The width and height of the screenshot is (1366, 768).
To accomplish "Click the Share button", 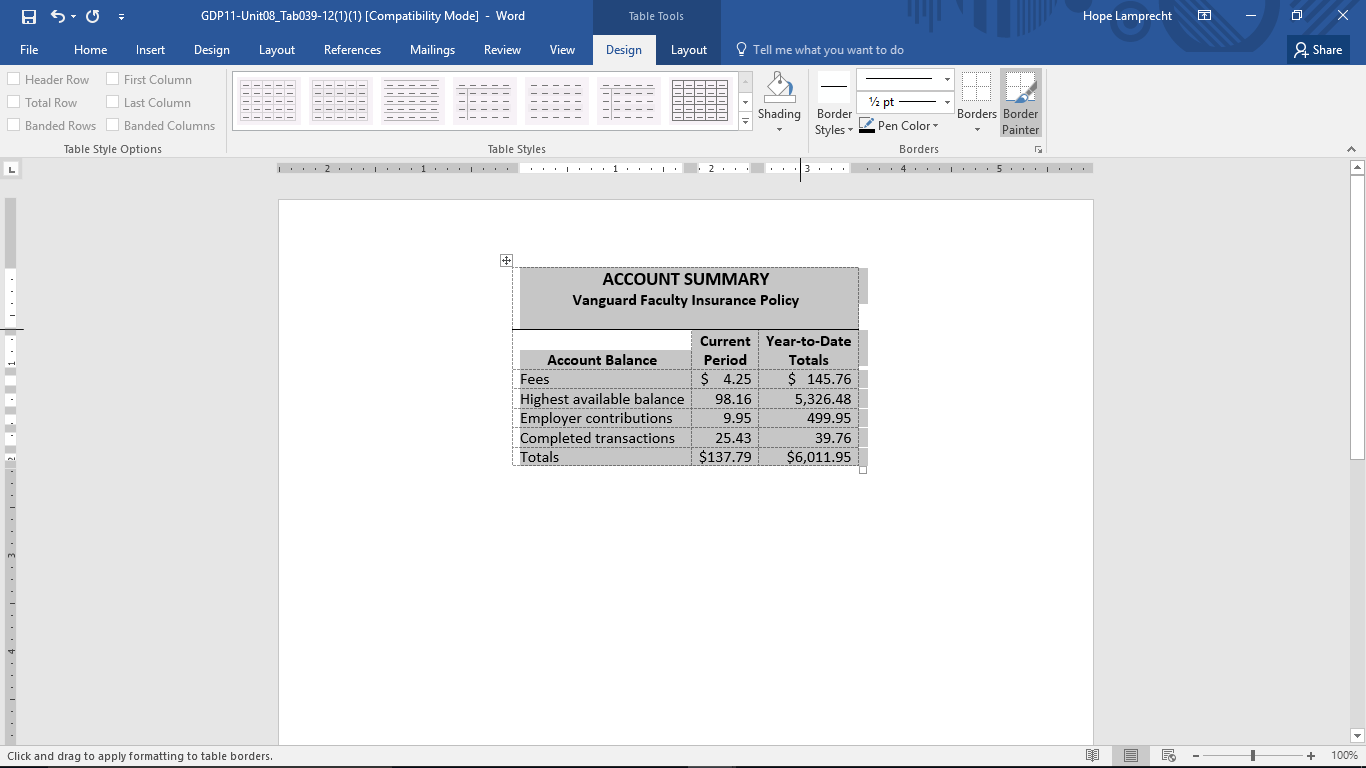I will coord(1317,49).
